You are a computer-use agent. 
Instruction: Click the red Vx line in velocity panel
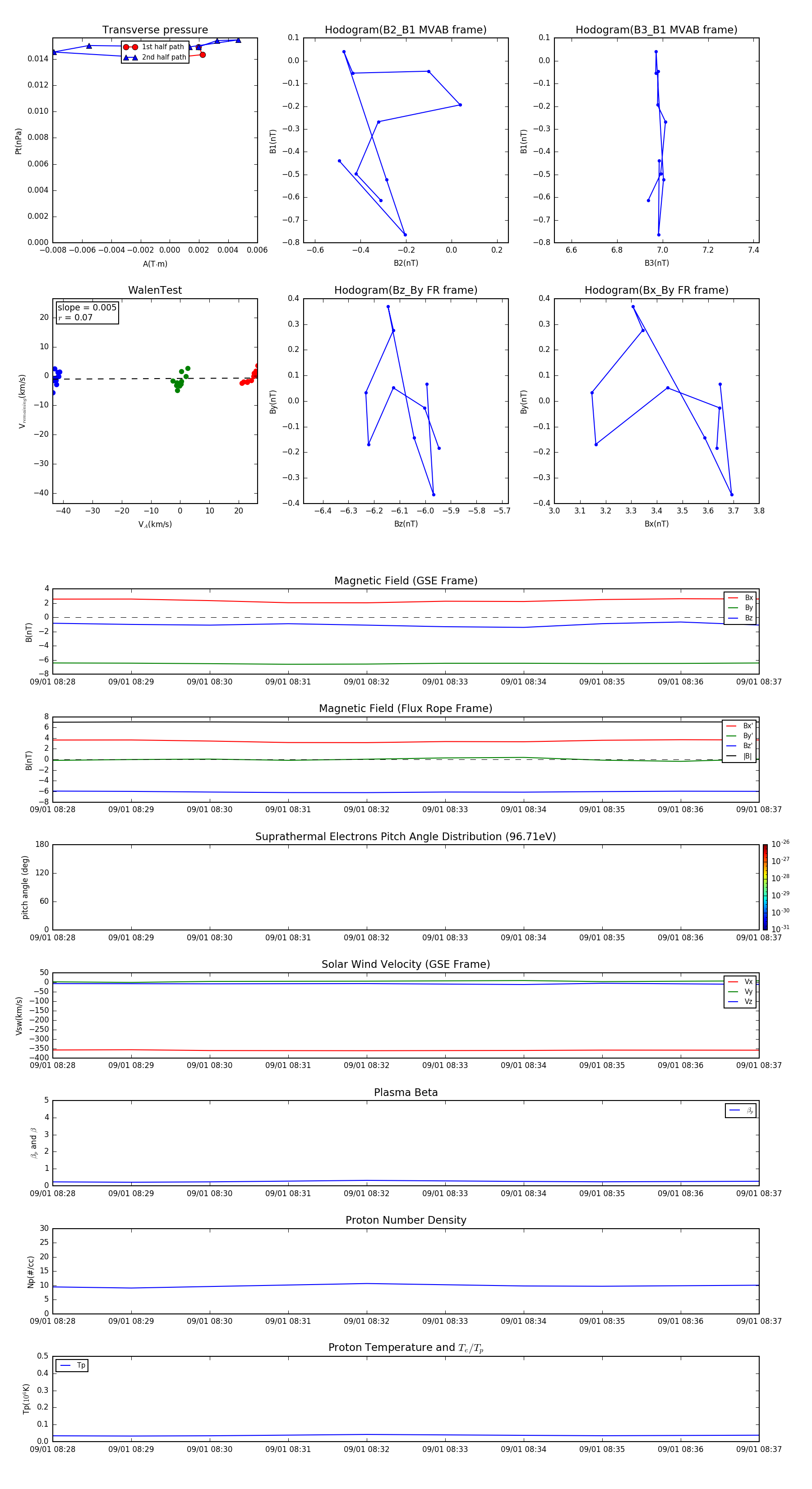pyautogui.click(x=406, y=1050)
